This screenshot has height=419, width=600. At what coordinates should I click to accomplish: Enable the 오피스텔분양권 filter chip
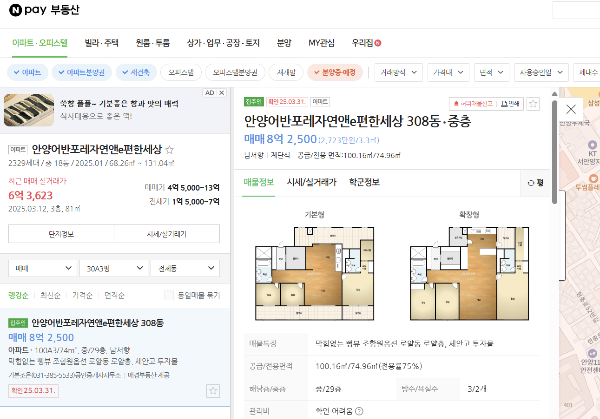click(x=235, y=72)
